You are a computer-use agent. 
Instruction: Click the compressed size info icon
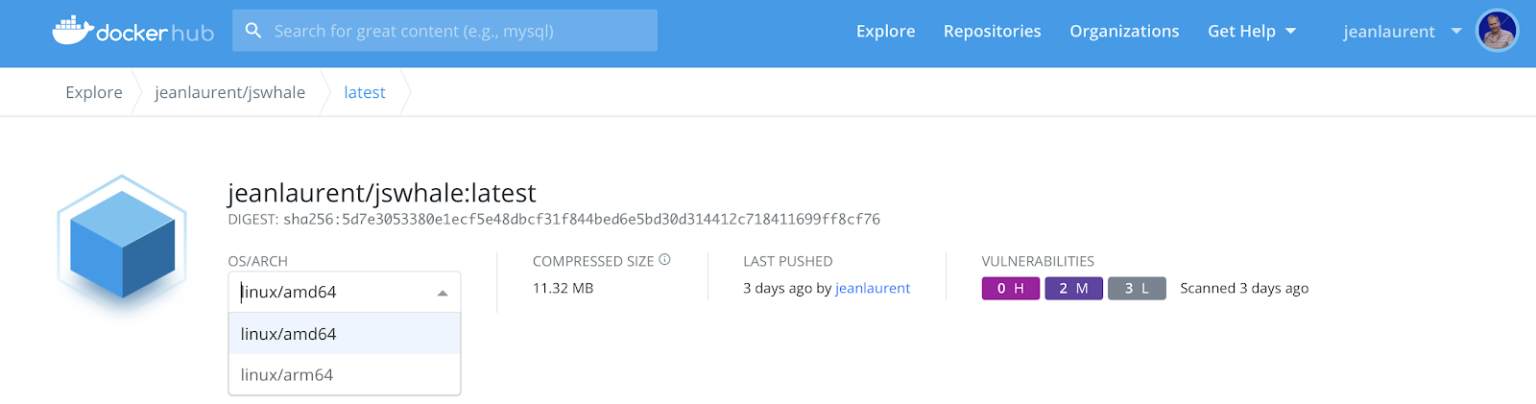point(664,260)
